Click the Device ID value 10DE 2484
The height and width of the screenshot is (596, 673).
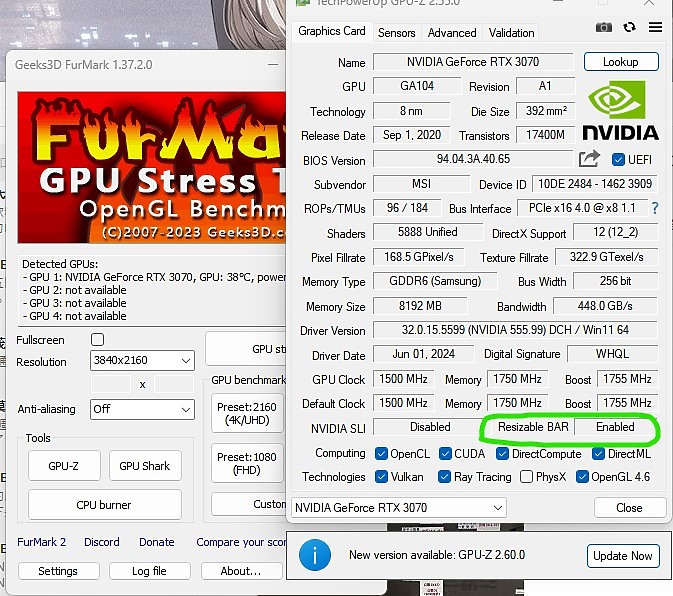coord(595,184)
